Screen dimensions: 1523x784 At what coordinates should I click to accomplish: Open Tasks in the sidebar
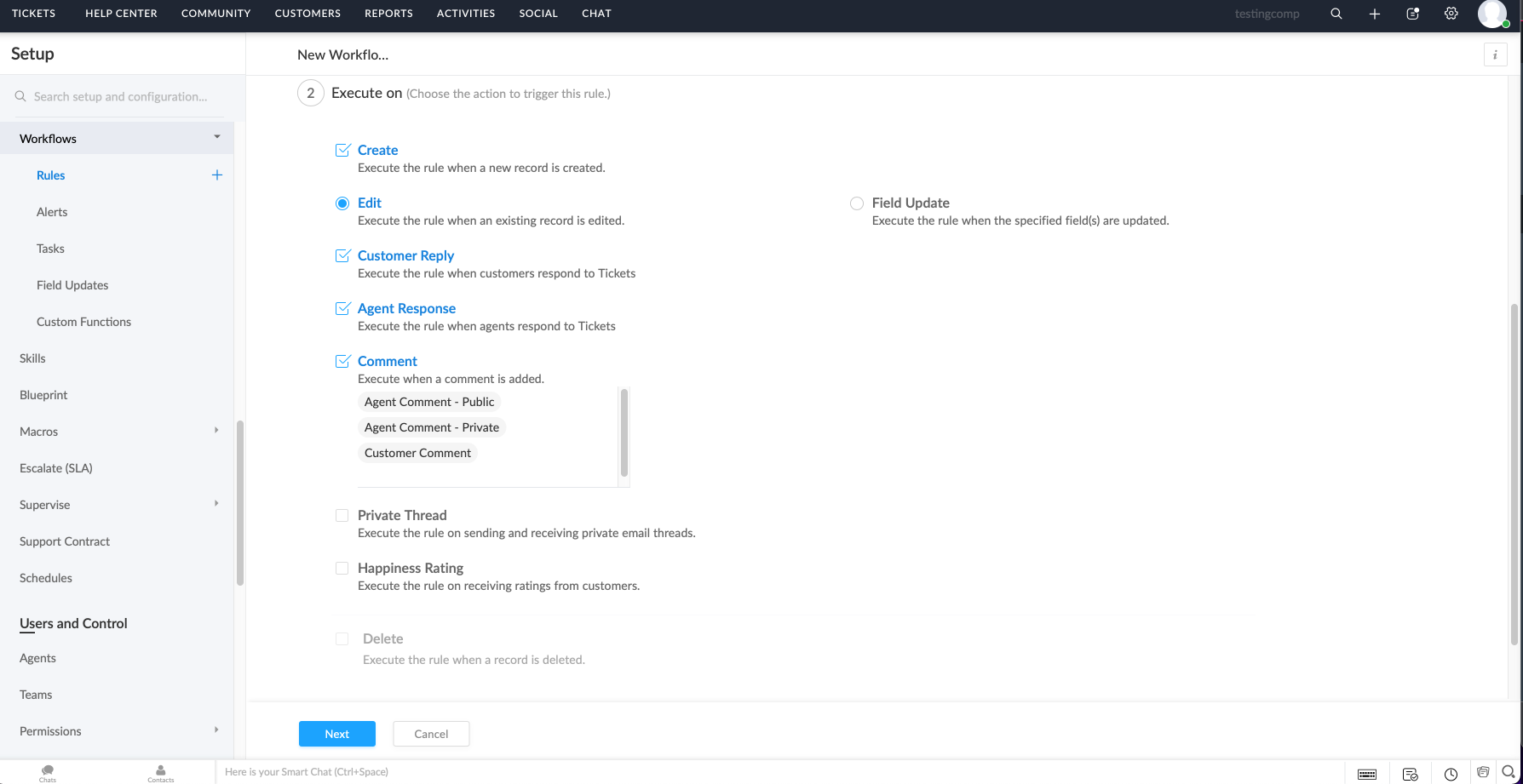pyautogui.click(x=50, y=249)
